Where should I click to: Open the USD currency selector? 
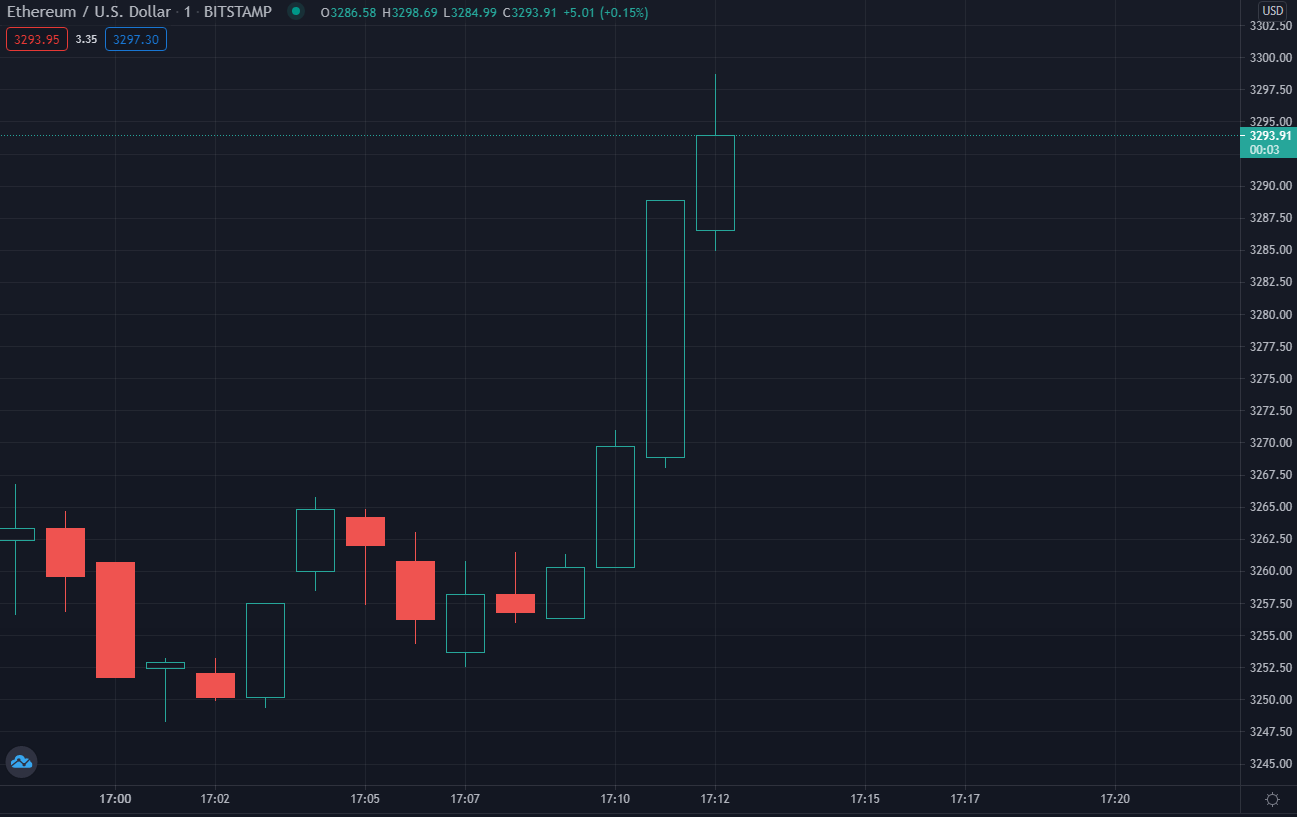coord(1272,11)
